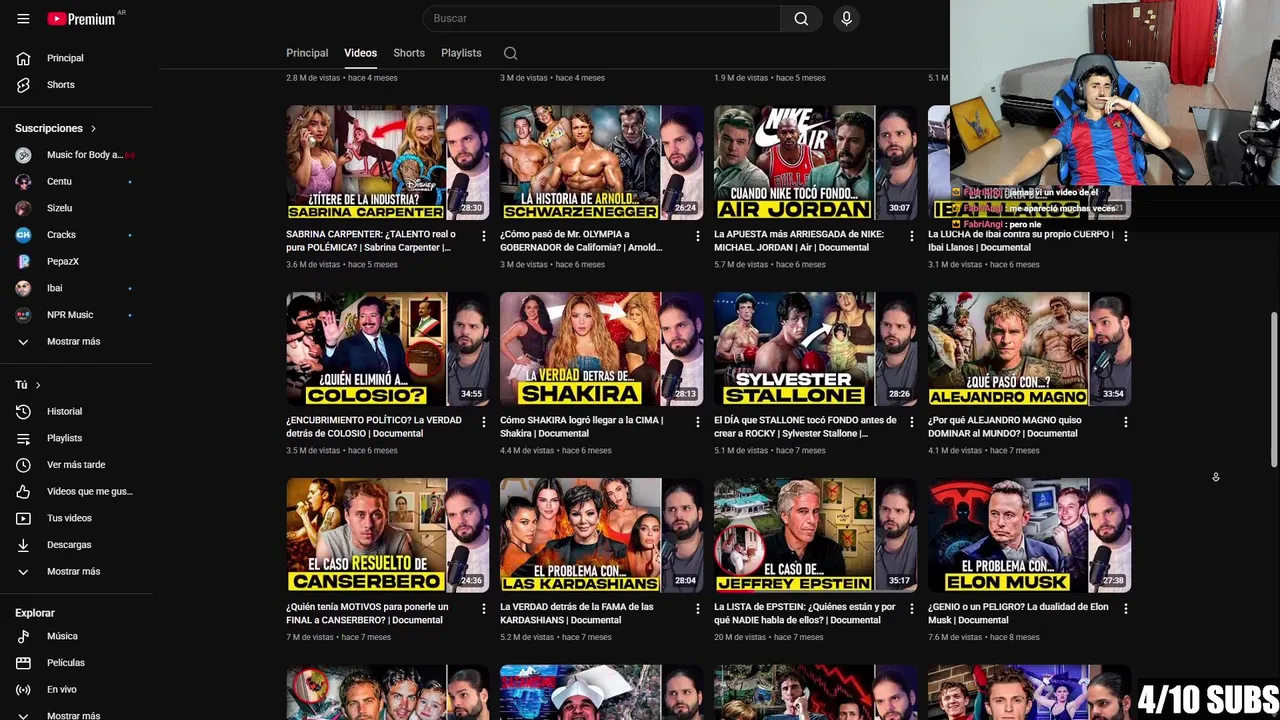Viewport: 1280px width, 720px height.
Task: Play the Canserbero thumbnail
Action: pyautogui.click(x=387, y=535)
